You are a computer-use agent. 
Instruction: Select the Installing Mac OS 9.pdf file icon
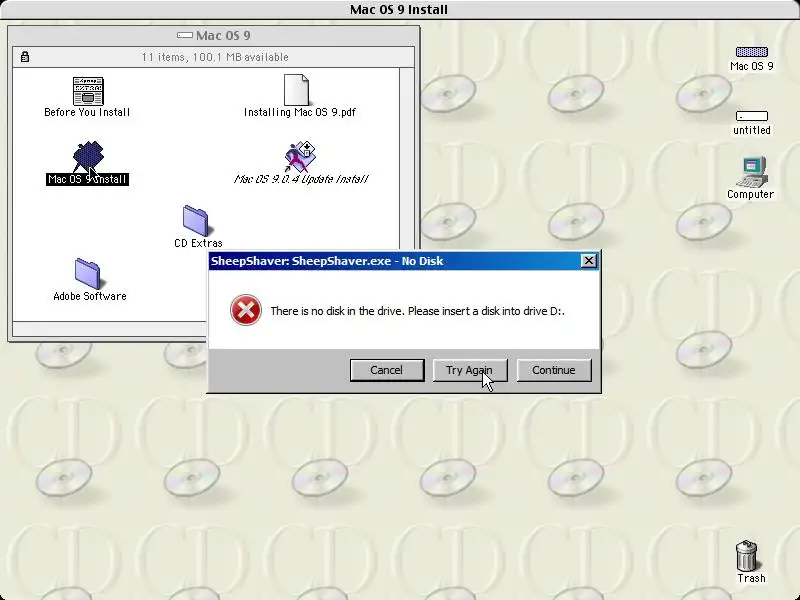296,90
